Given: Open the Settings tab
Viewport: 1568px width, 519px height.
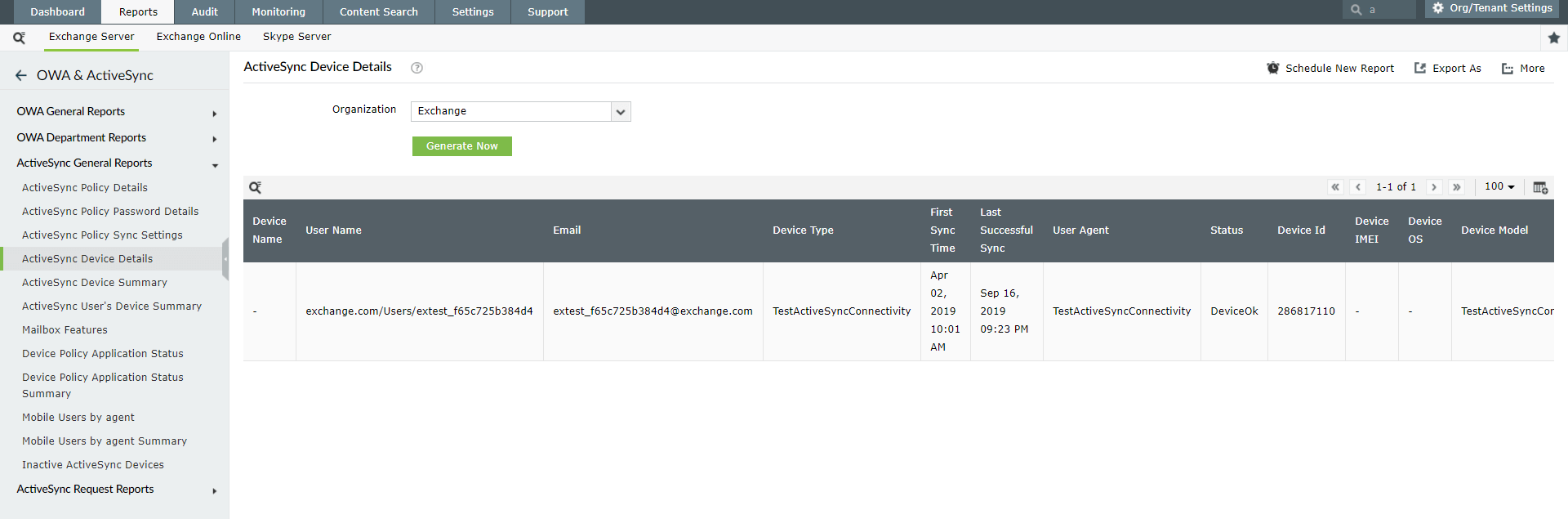Looking at the screenshot, I should click(x=473, y=12).
